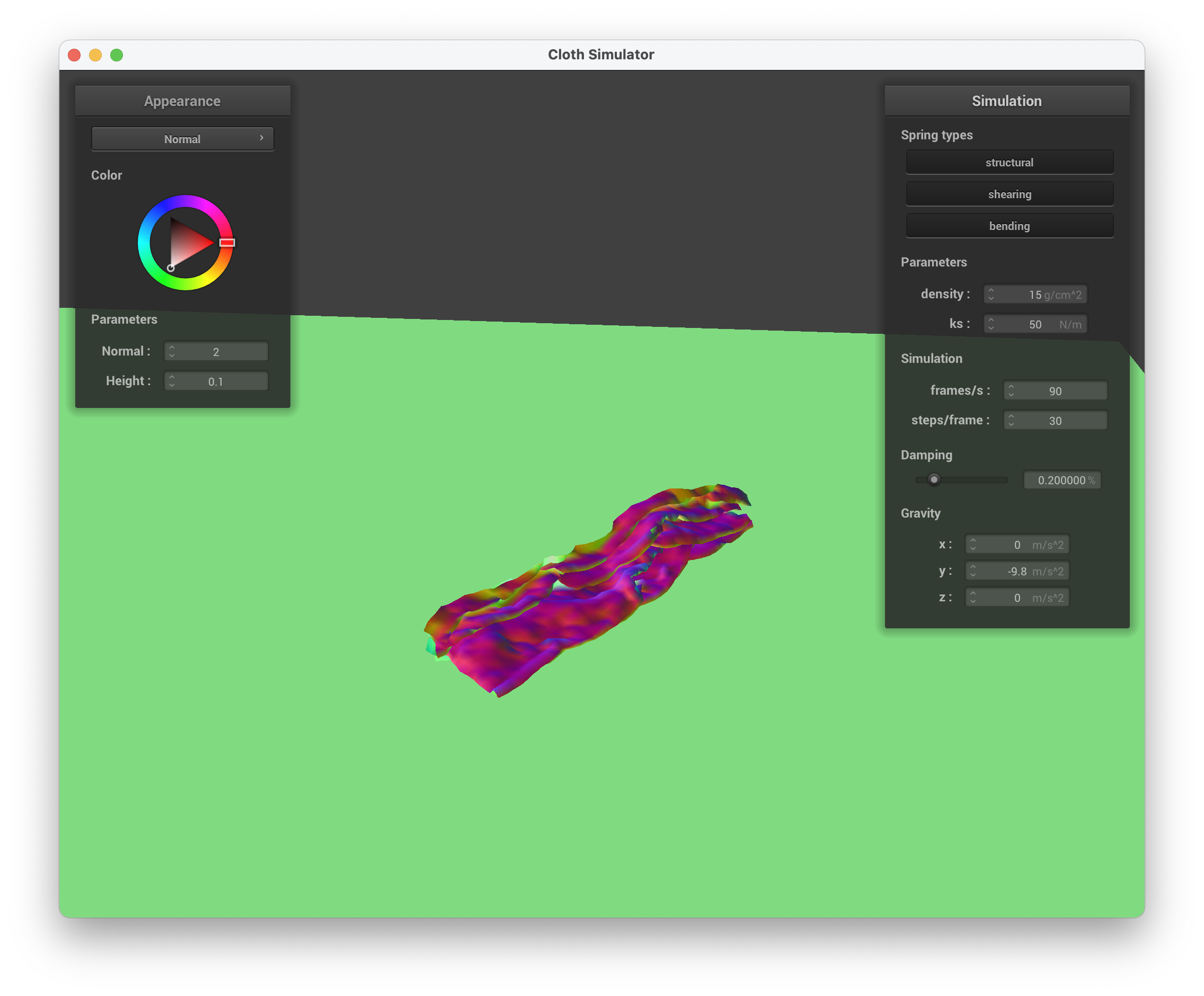The width and height of the screenshot is (1204, 996).
Task: Click the Damping slider handle
Action: [x=934, y=479]
